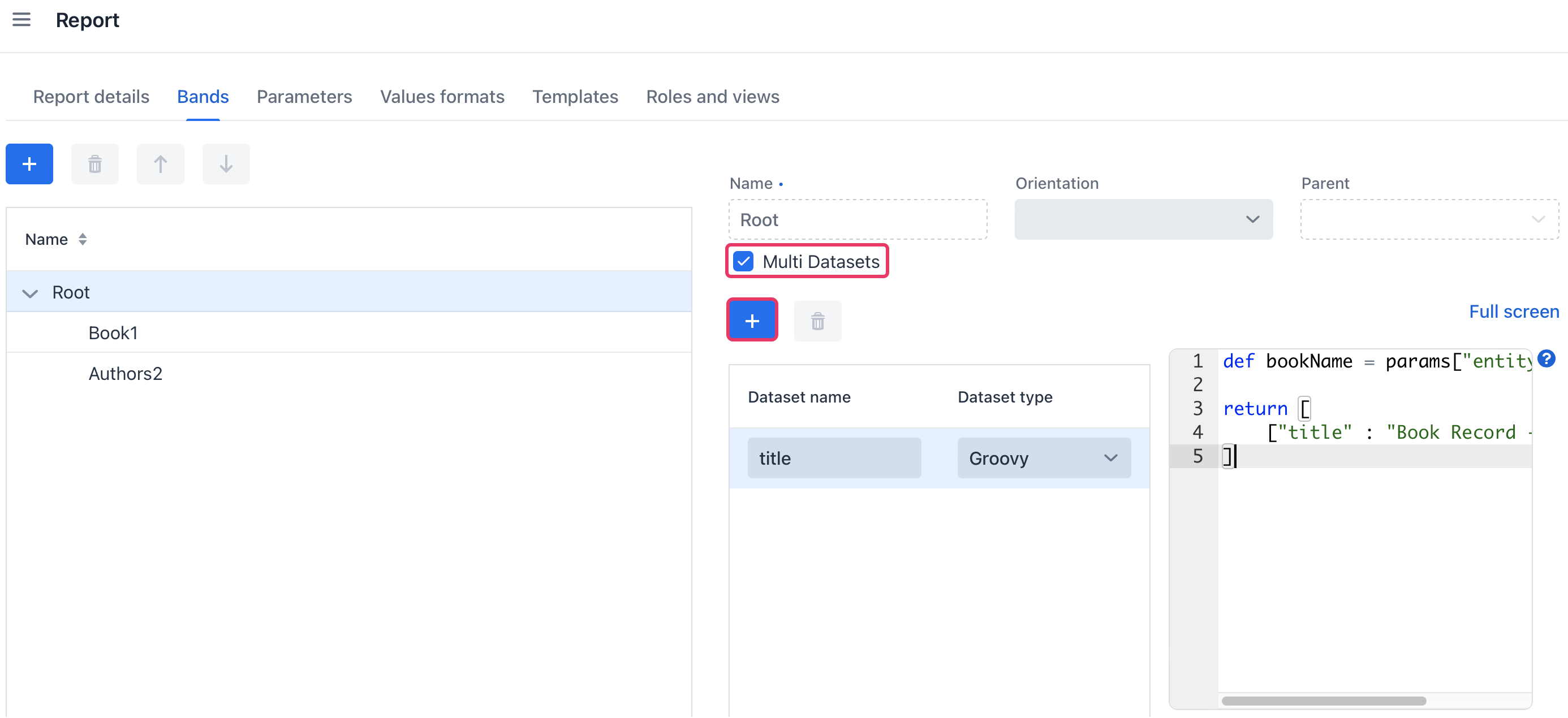Select the Book1 band row
This screenshot has width=1568, height=718.
tap(349, 333)
